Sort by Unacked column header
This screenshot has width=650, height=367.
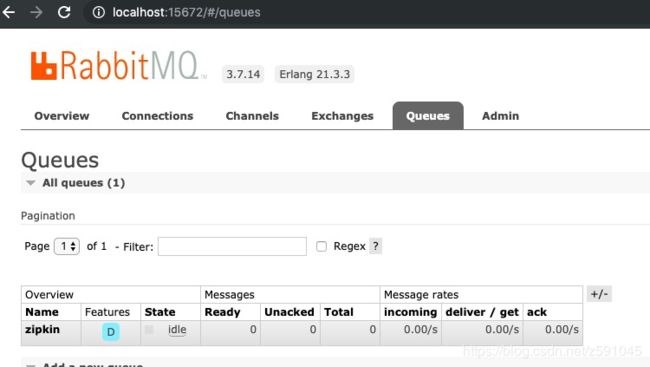[x=289, y=312]
